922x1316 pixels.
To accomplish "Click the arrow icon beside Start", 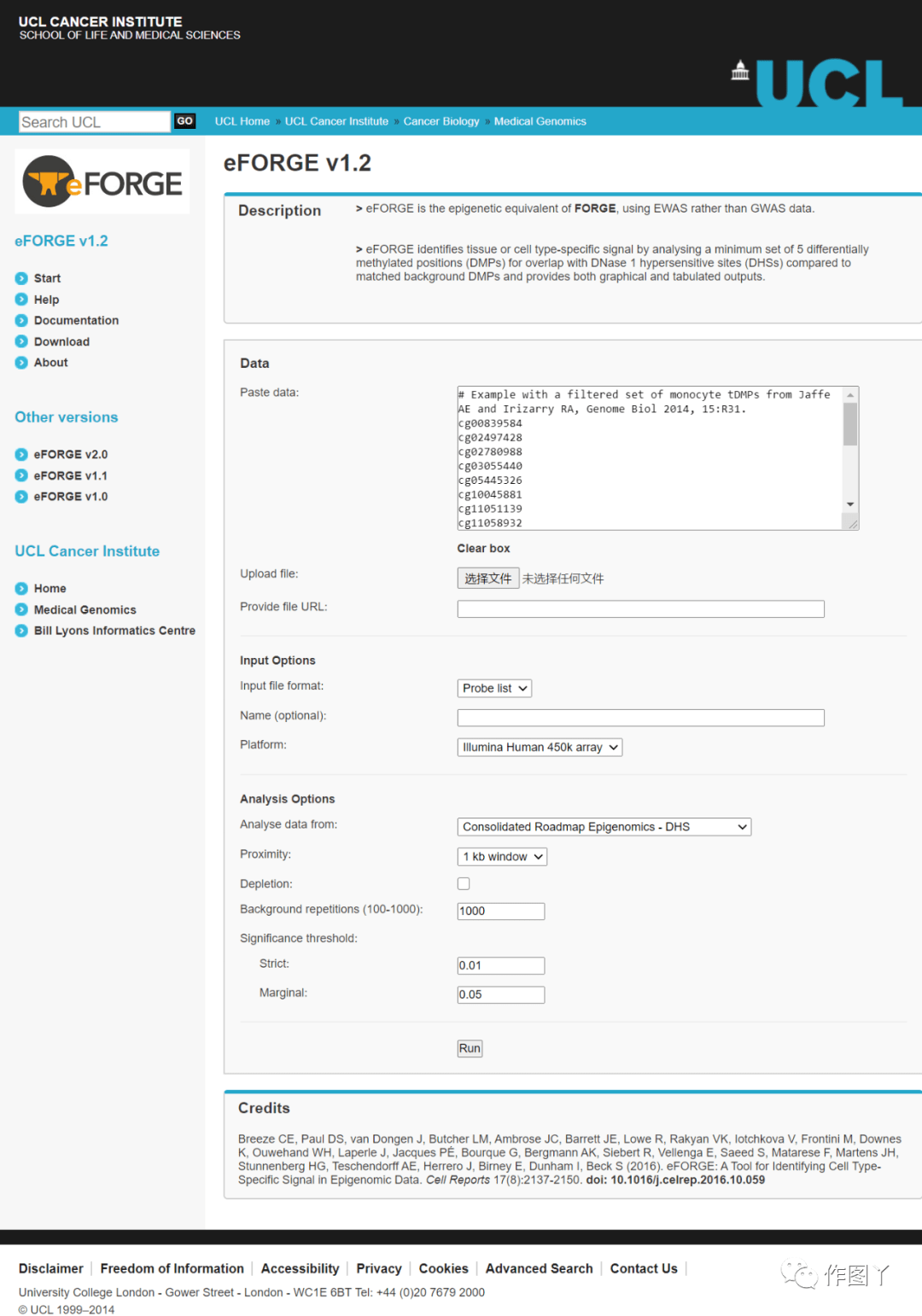I will [x=21, y=278].
